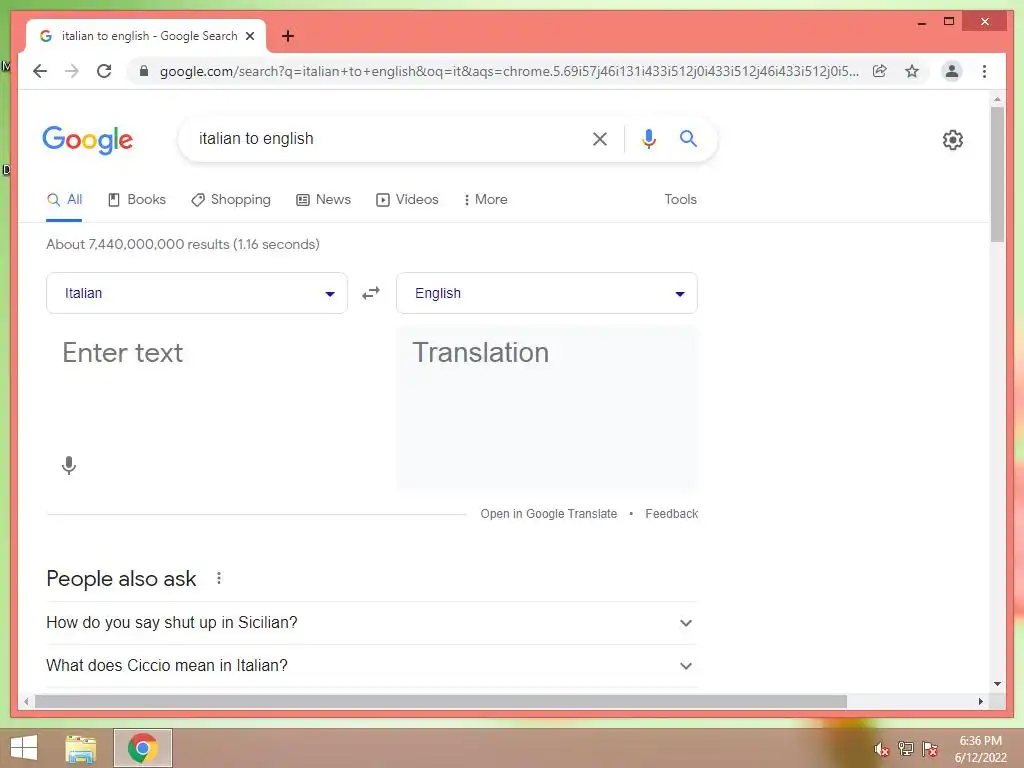The height and width of the screenshot is (768, 1024).
Task: Expand 'What does Ciccio mean in Italian?'
Action: 372,666
